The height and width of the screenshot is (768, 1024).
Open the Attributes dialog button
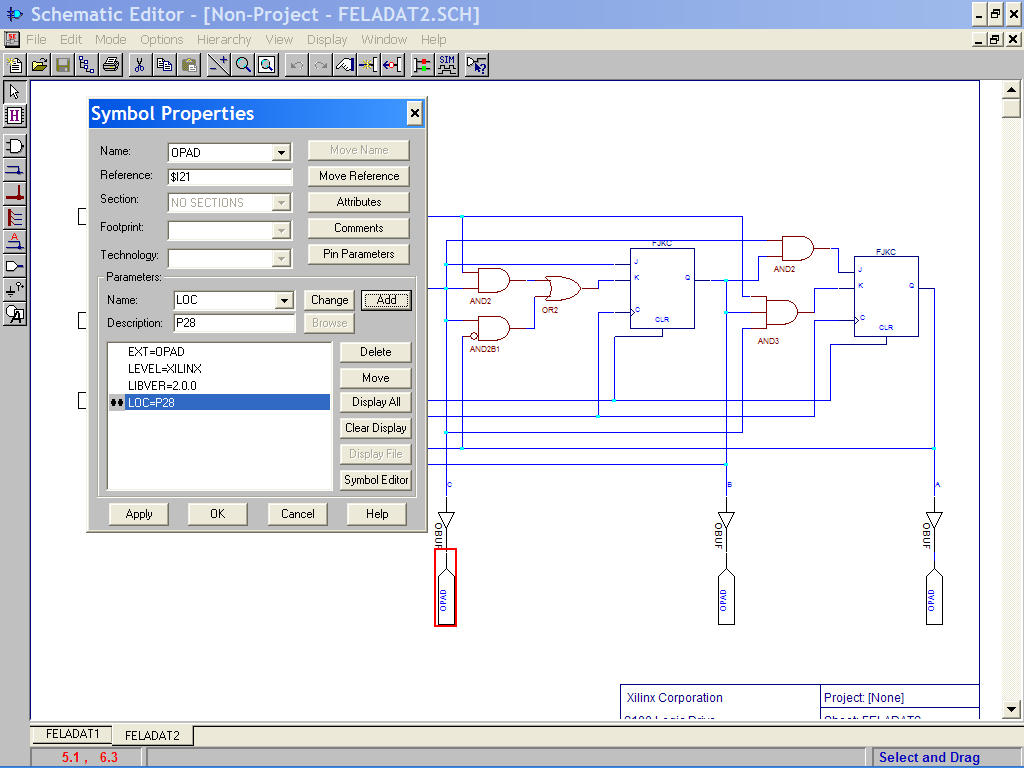tap(359, 202)
